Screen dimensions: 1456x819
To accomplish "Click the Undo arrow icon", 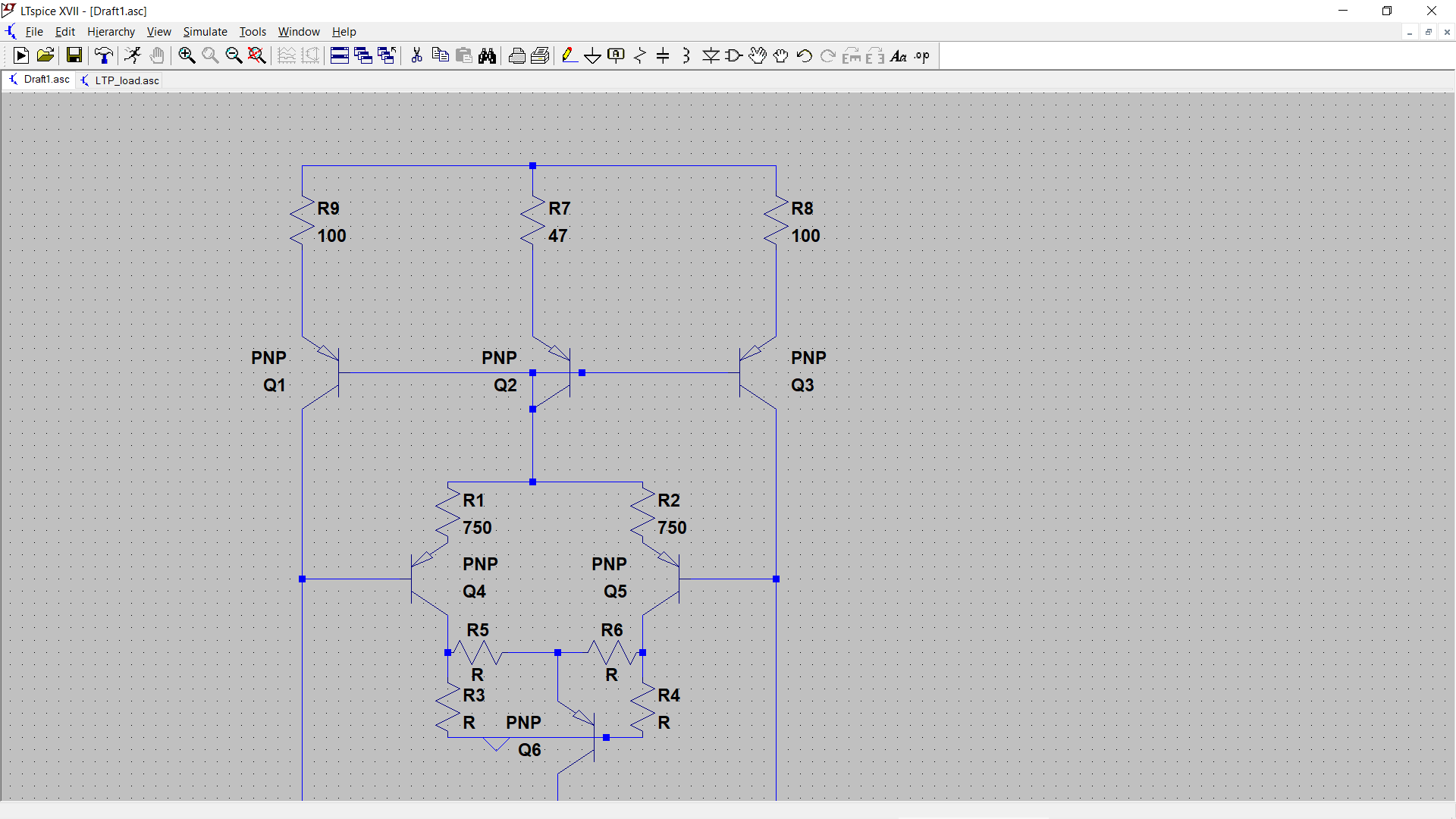I will pos(805,55).
